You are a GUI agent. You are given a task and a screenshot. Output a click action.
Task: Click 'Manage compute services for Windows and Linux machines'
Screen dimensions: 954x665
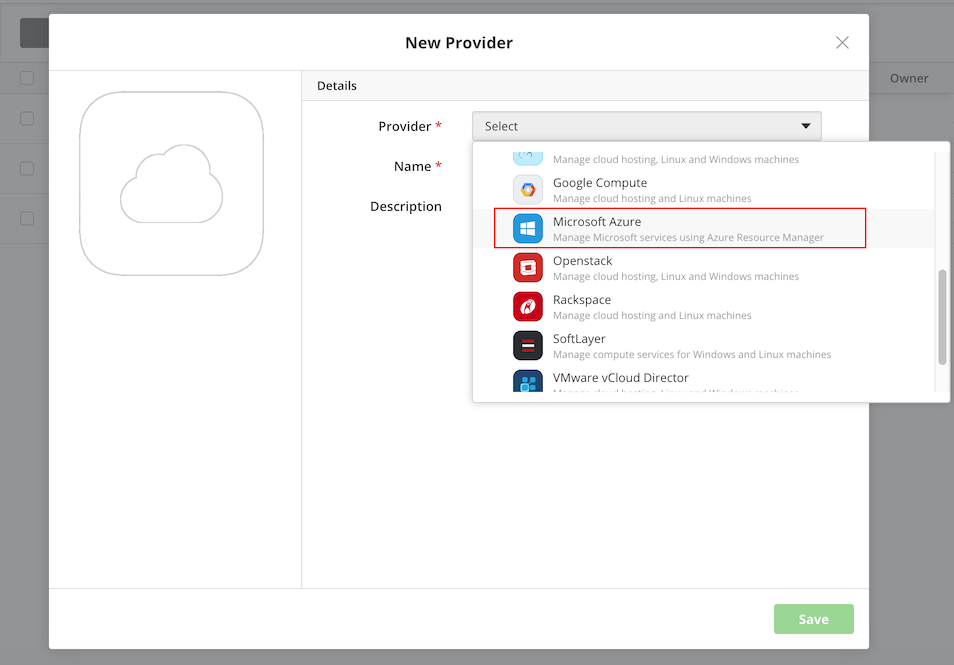692,354
